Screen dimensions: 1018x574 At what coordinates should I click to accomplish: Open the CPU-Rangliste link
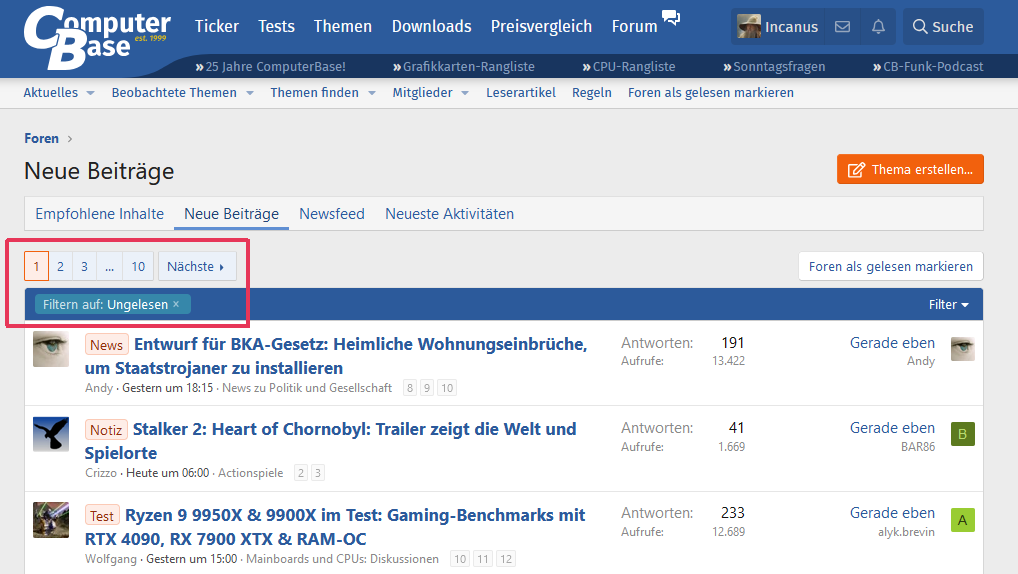click(x=628, y=66)
